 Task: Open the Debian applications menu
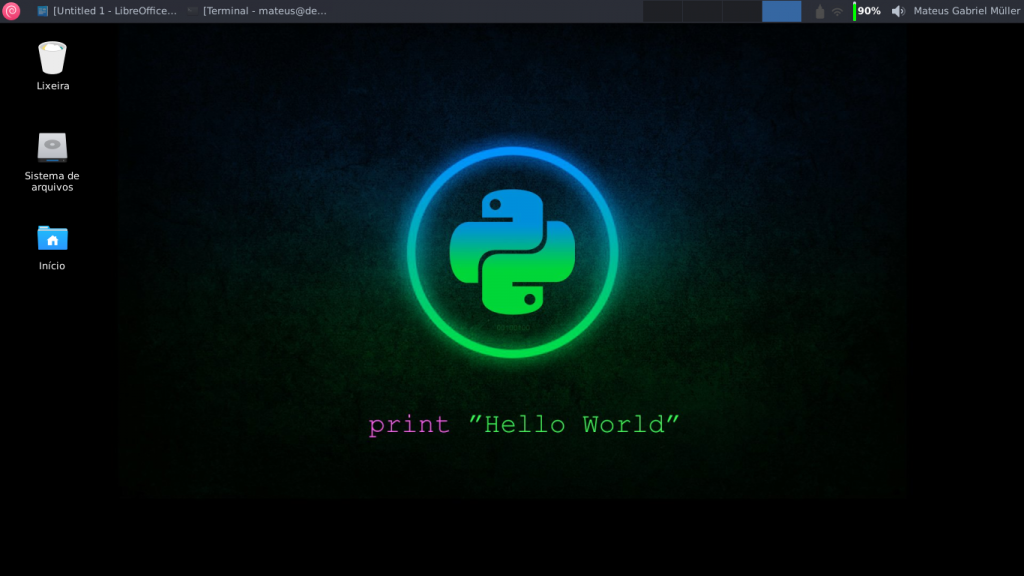click(12, 11)
